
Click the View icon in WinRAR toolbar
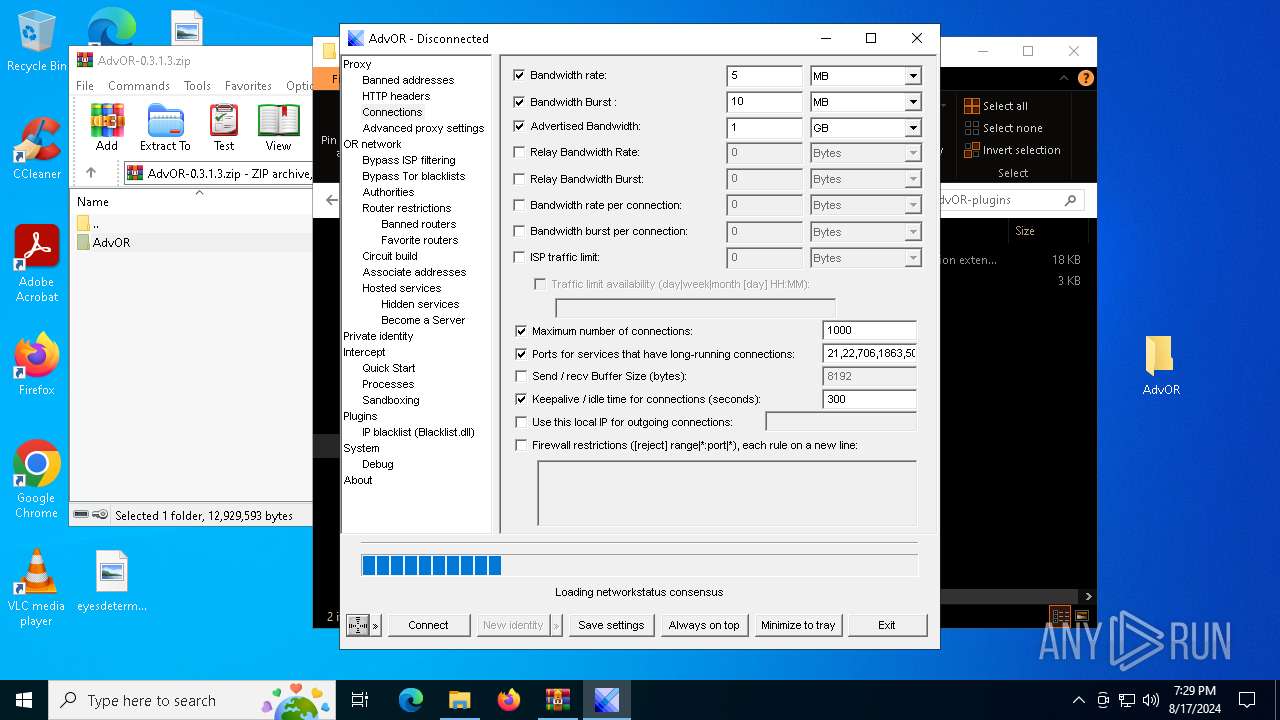pyautogui.click(x=278, y=127)
